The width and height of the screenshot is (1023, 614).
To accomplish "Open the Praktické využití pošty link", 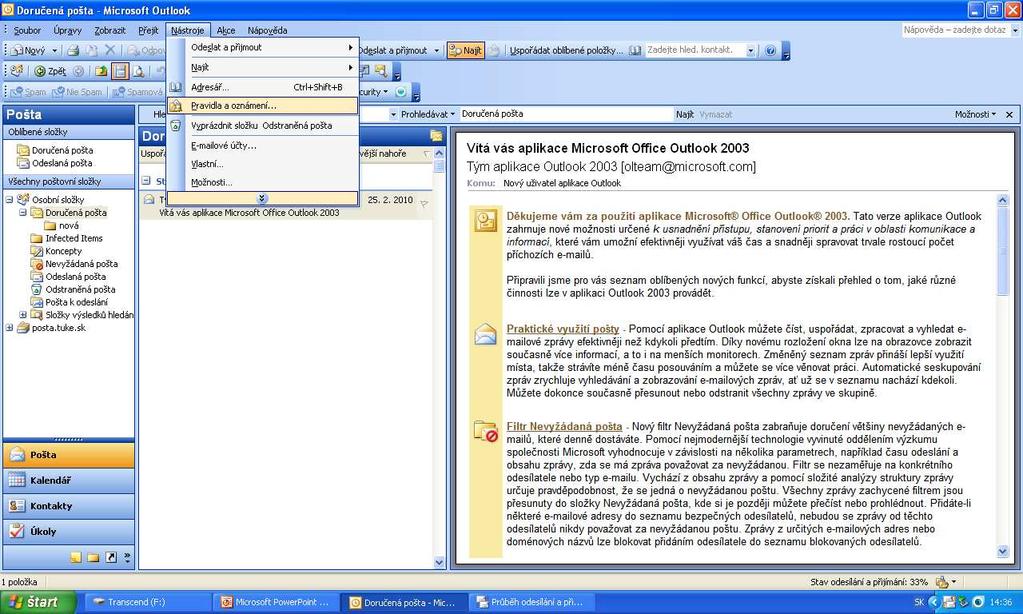I will click(563, 329).
